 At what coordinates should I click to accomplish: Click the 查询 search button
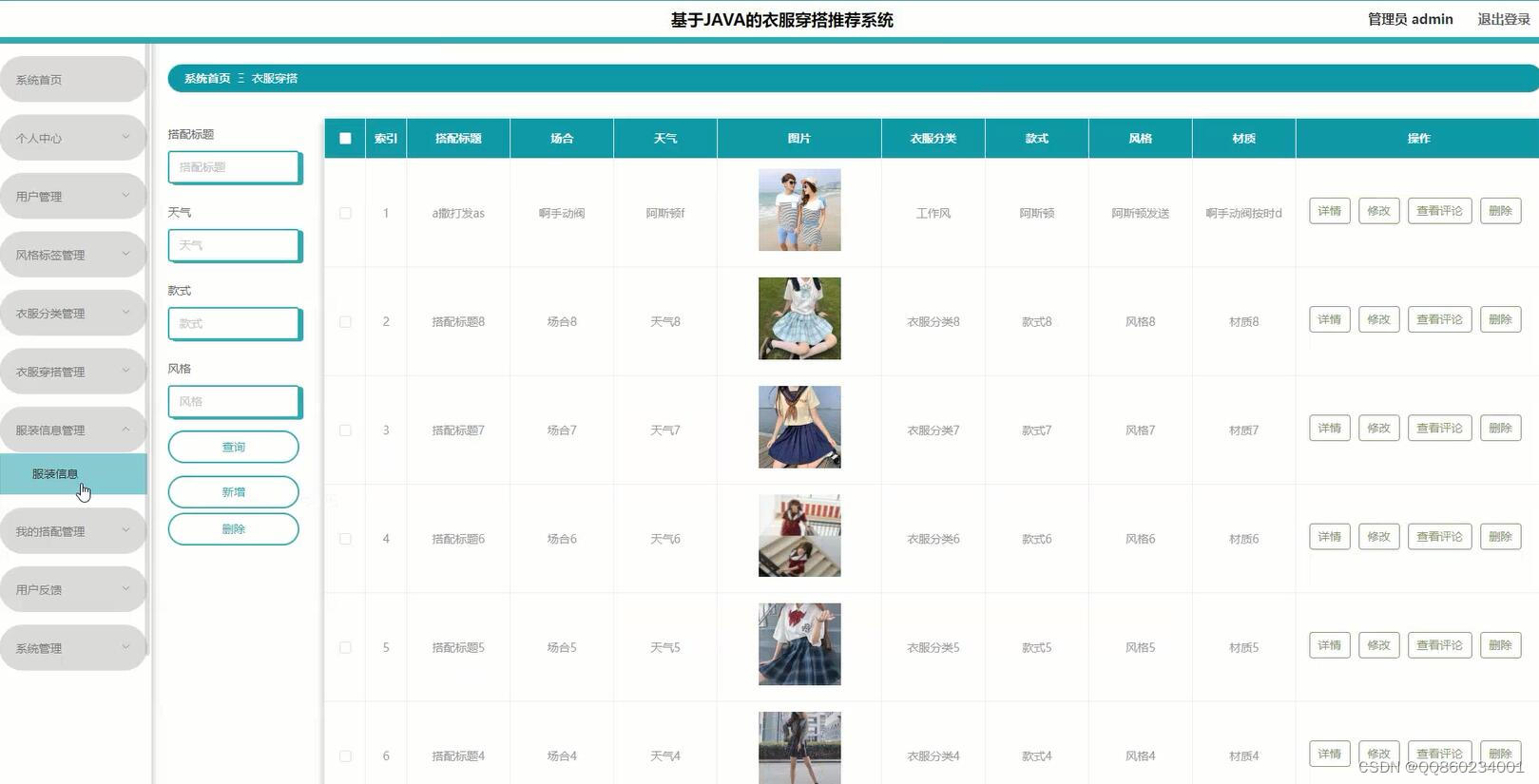click(234, 447)
